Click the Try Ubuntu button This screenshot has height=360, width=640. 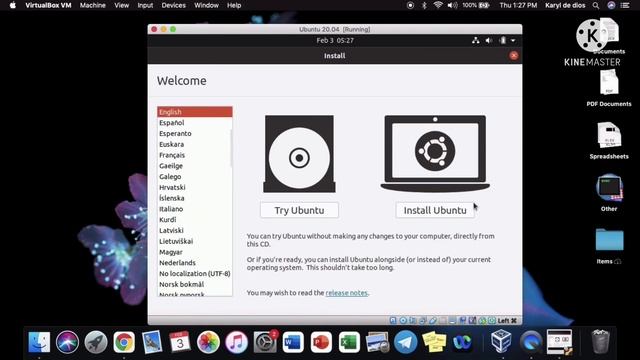299,210
